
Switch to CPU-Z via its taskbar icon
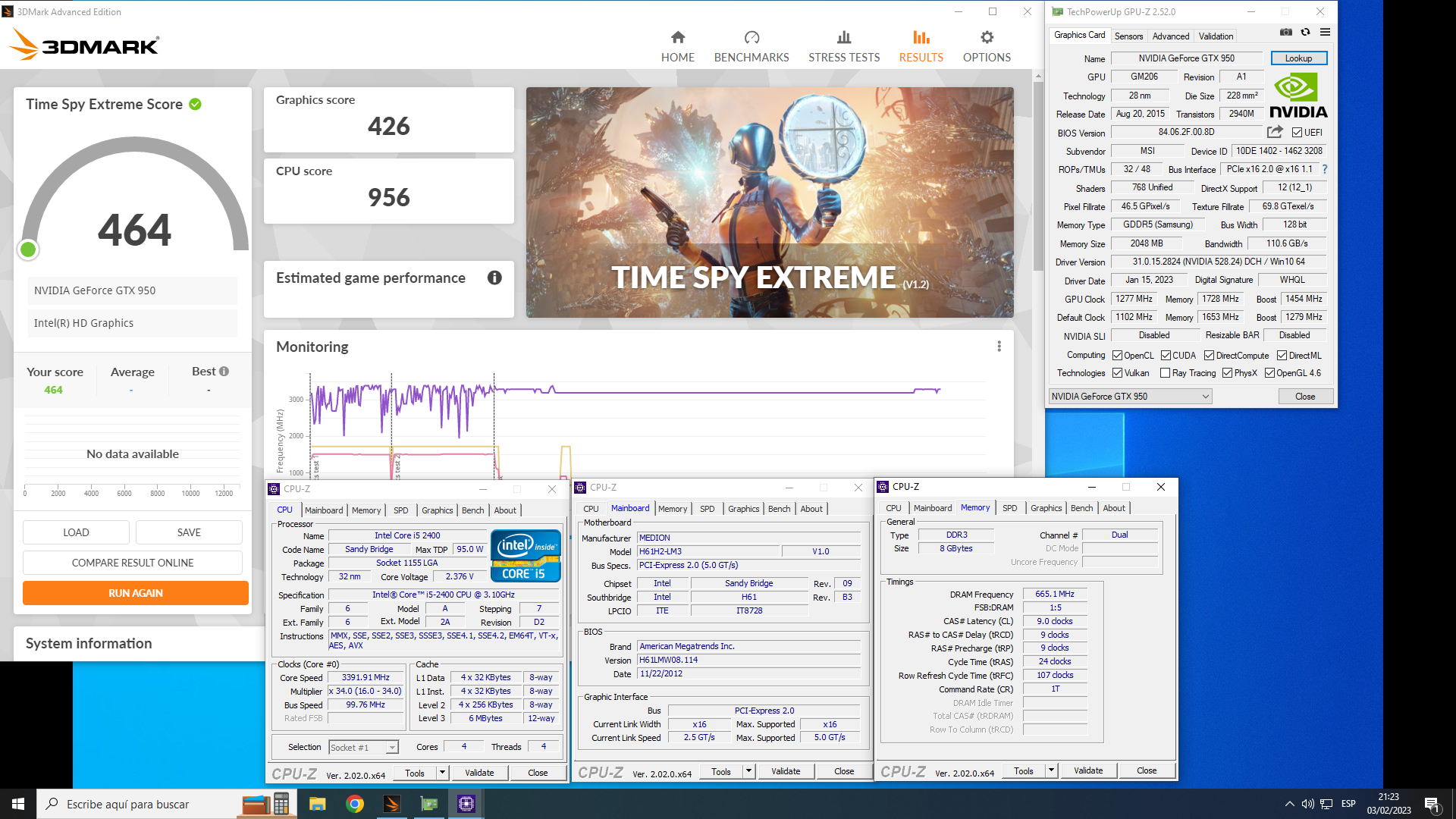coord(466,804)
